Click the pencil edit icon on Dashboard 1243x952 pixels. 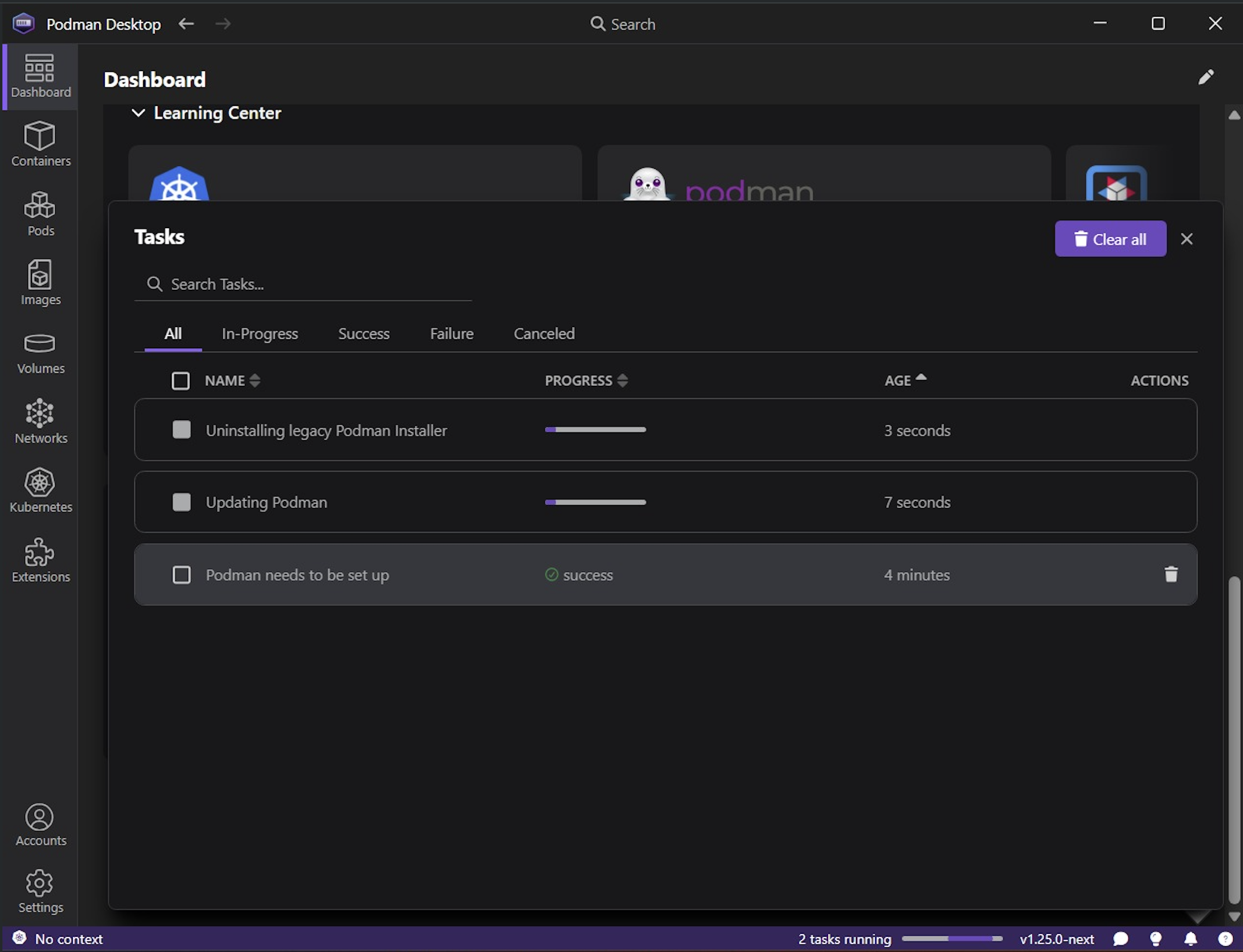[1206, 77]
